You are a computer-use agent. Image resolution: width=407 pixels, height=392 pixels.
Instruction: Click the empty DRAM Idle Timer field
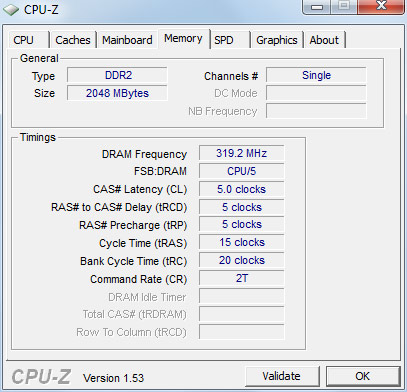click(x=242, y=296)
